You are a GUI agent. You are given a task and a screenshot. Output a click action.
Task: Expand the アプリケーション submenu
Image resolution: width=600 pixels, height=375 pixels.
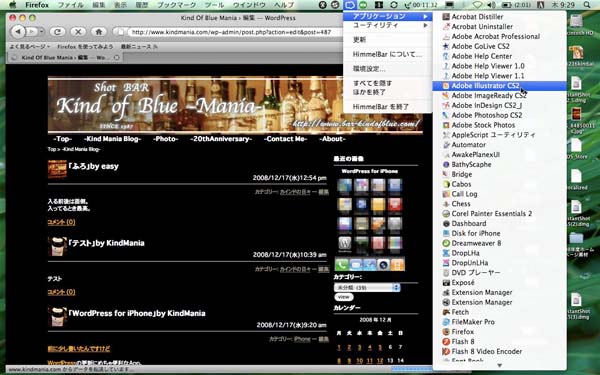pyautogui.click(x=388, y=16)
